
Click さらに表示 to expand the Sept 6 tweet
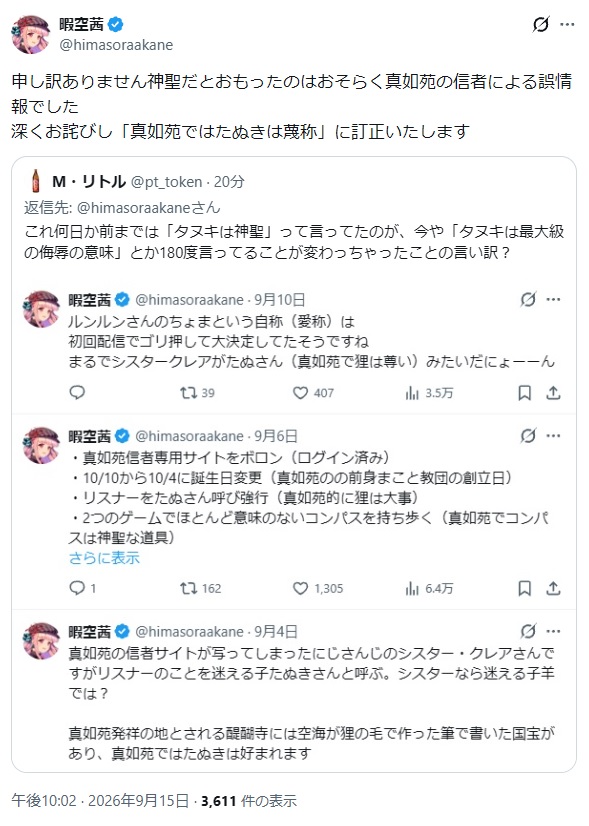click(104, 558)
